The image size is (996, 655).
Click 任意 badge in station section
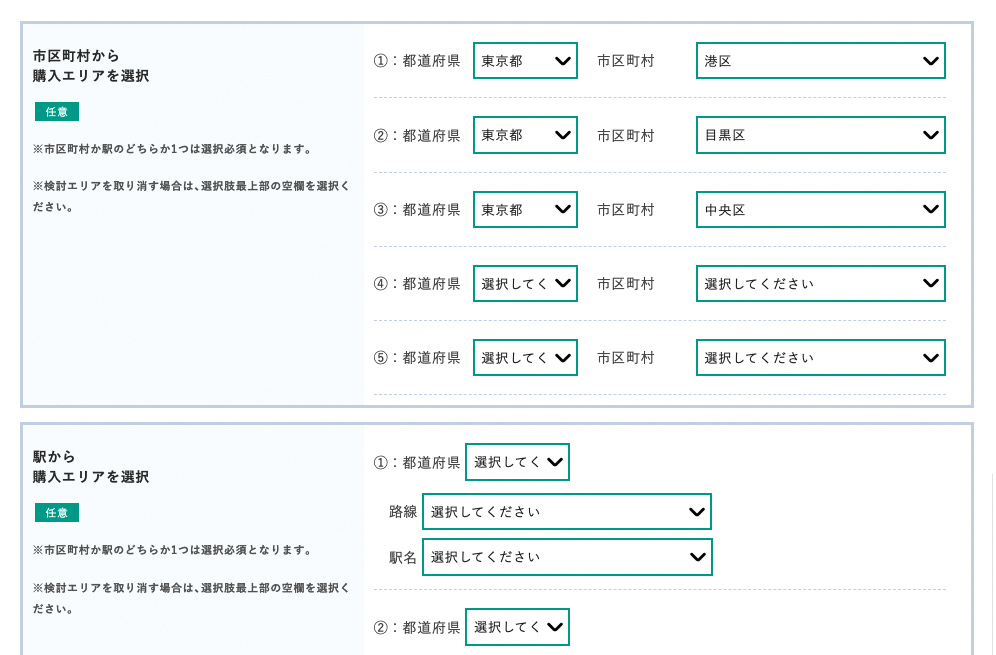tap(57, 513)
